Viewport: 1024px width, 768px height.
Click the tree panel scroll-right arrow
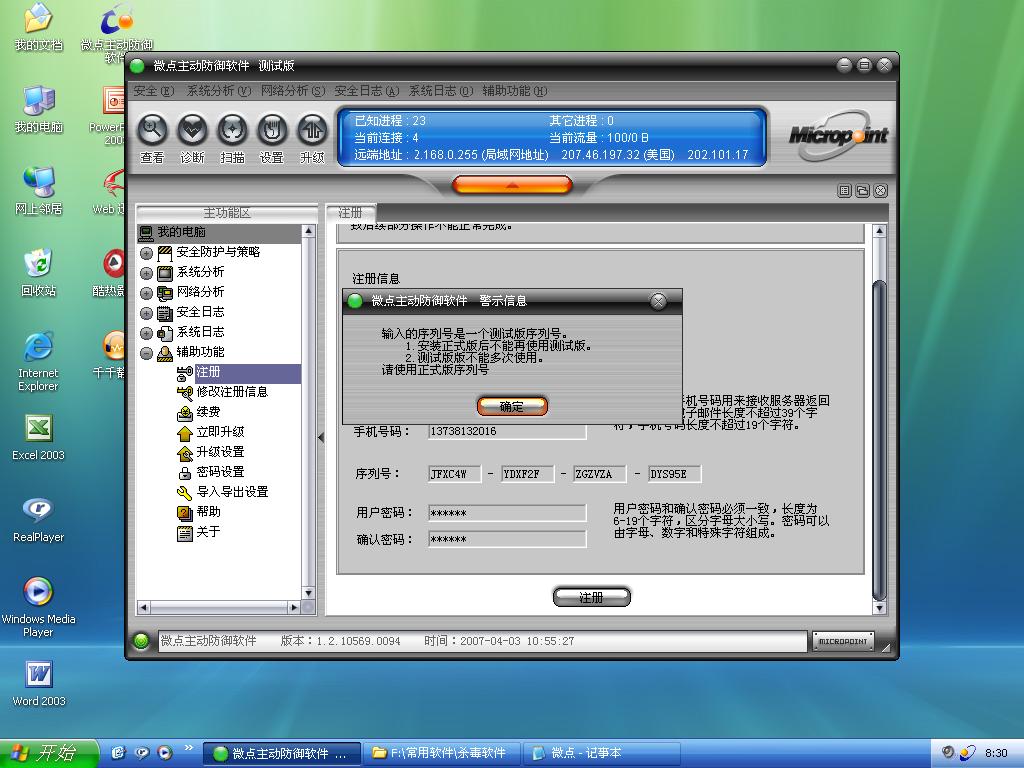pos(295,608)
